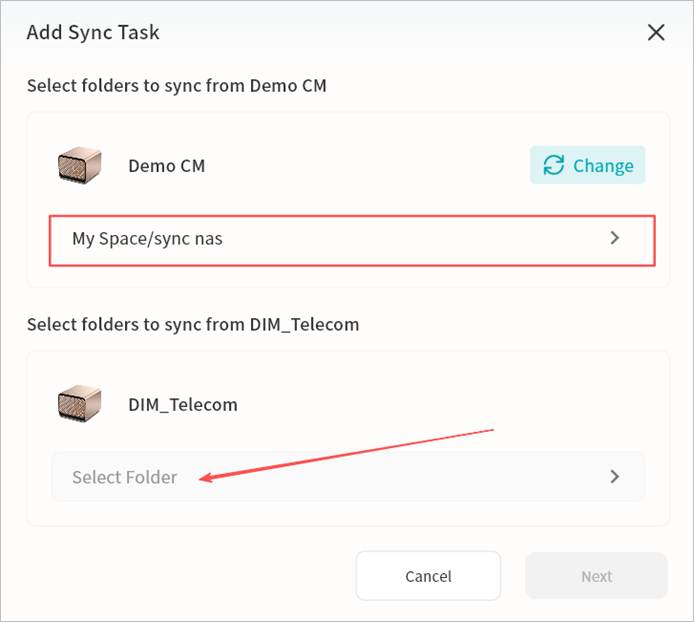Expand the My Space/sync nas chevron arrow

pos(615,239)
